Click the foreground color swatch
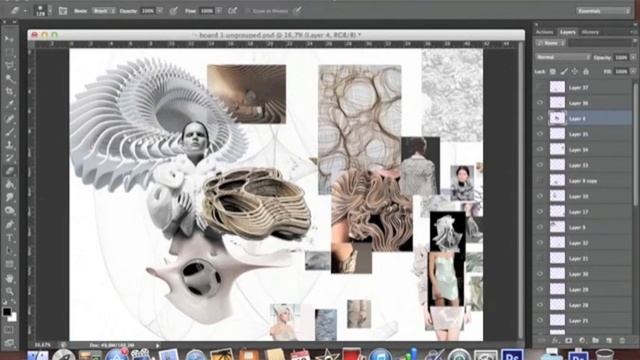The image size is (640, 360). coord(7,311)
